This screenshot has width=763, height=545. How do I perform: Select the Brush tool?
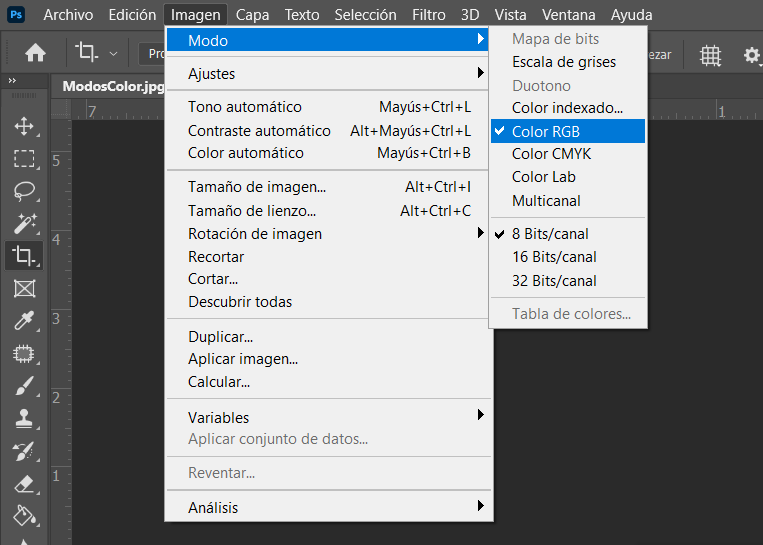pos(24,386)
